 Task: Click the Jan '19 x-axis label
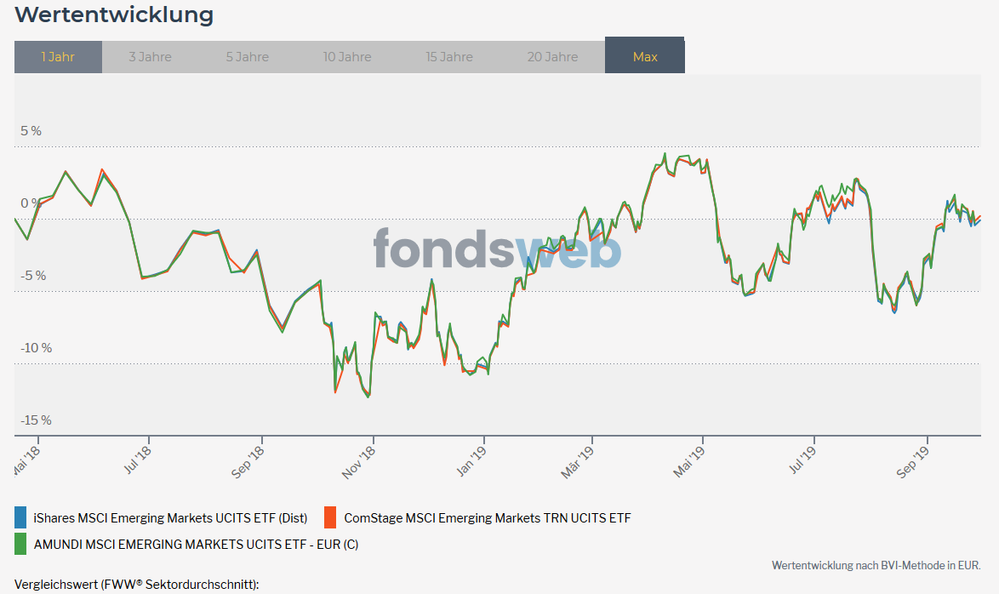[471, 461]
